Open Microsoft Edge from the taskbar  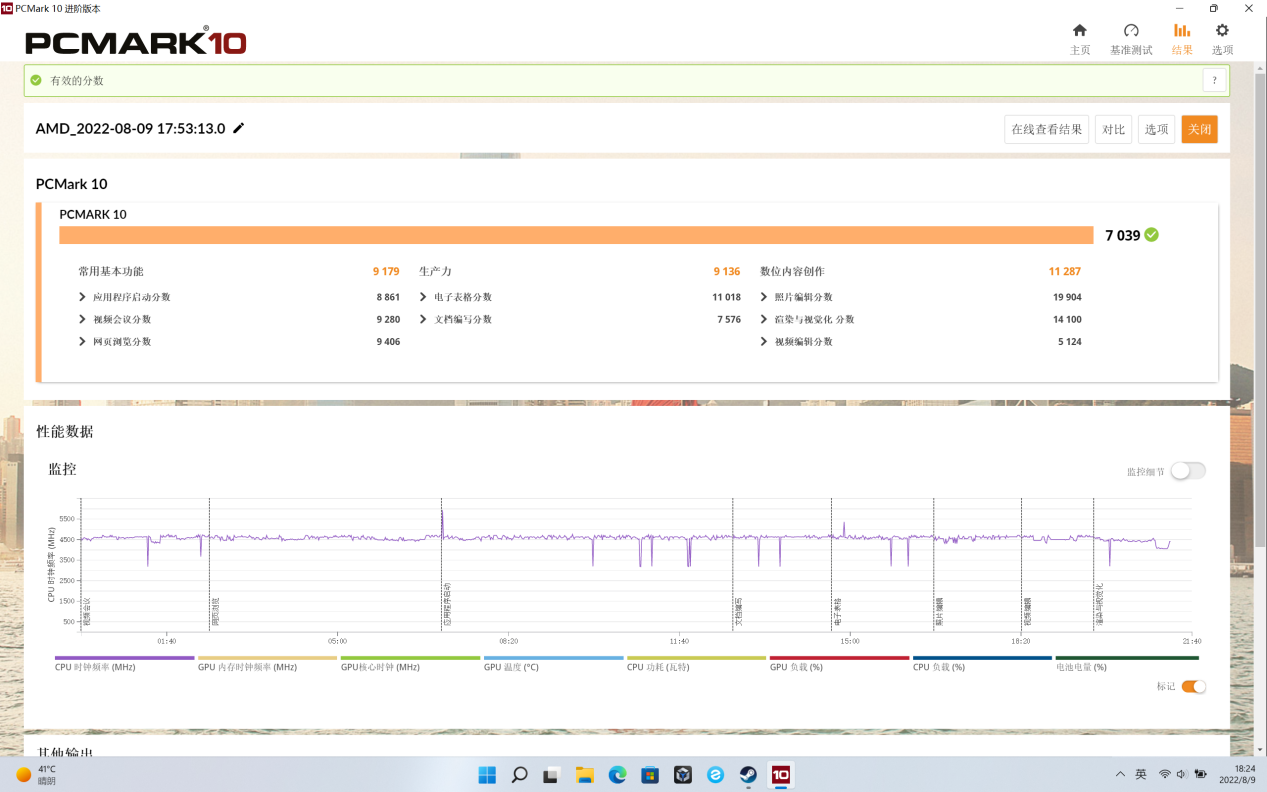tap(617, 774)
